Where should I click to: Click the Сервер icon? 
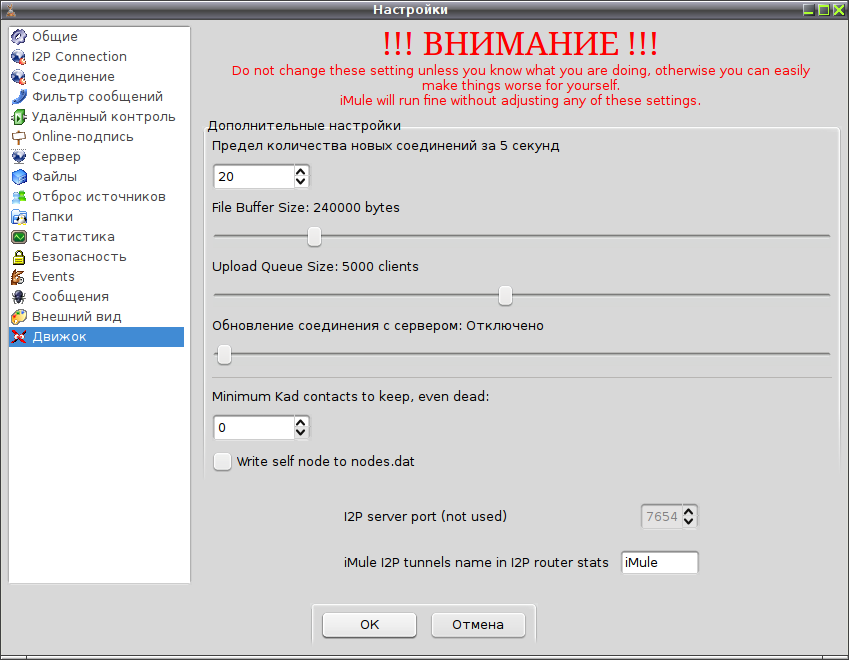click(x=18, y=156)
